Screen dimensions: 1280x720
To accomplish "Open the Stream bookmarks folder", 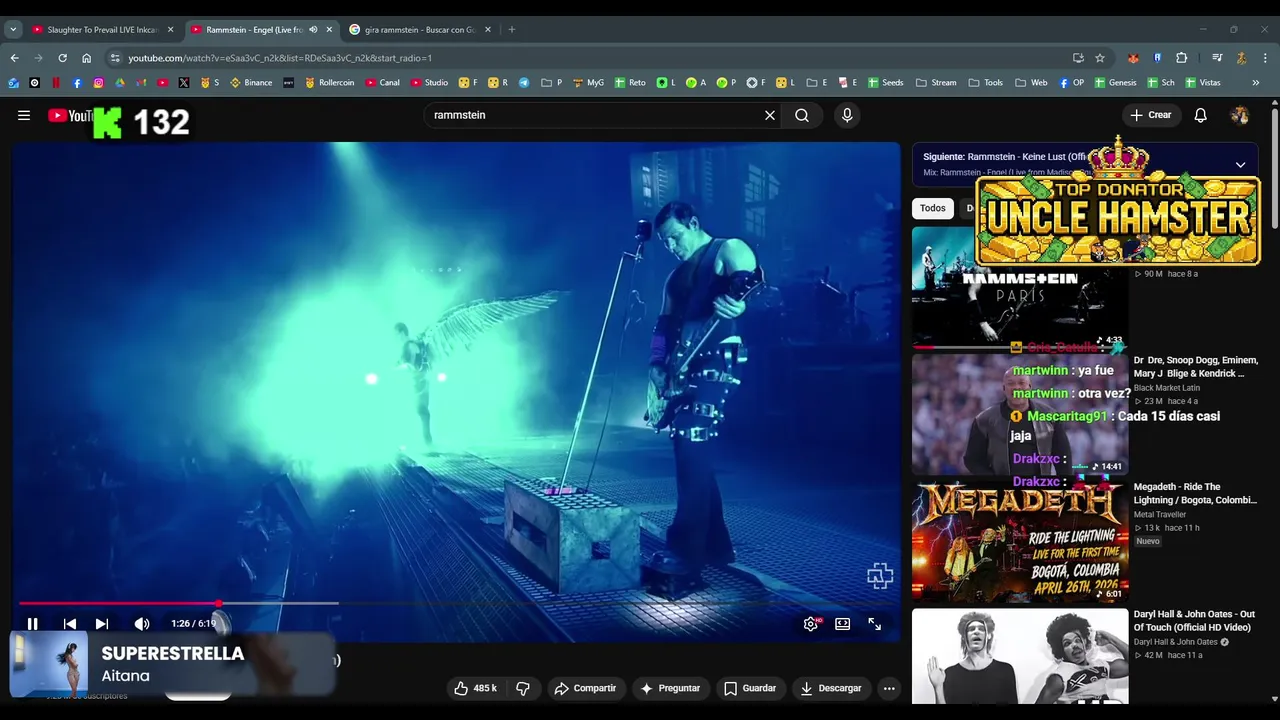I will [936, 83].
